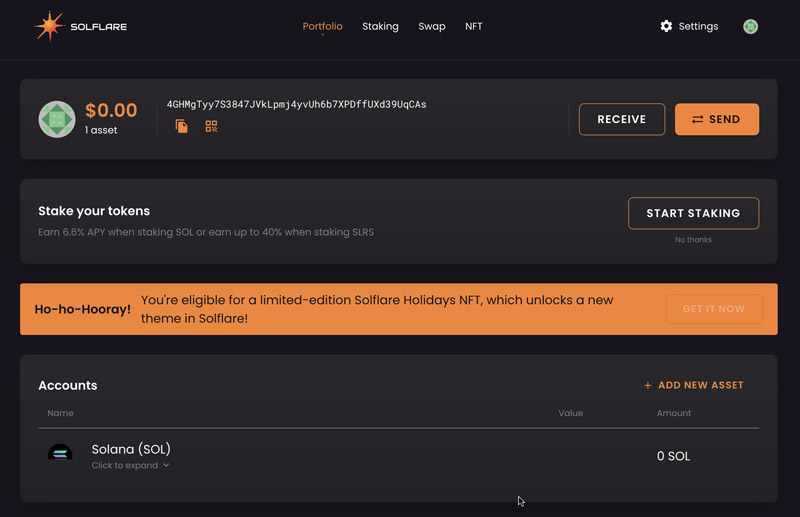Viewport: 800px width, 517px height.
Task: Switch to the Staking tab
Action: point(380,26)
